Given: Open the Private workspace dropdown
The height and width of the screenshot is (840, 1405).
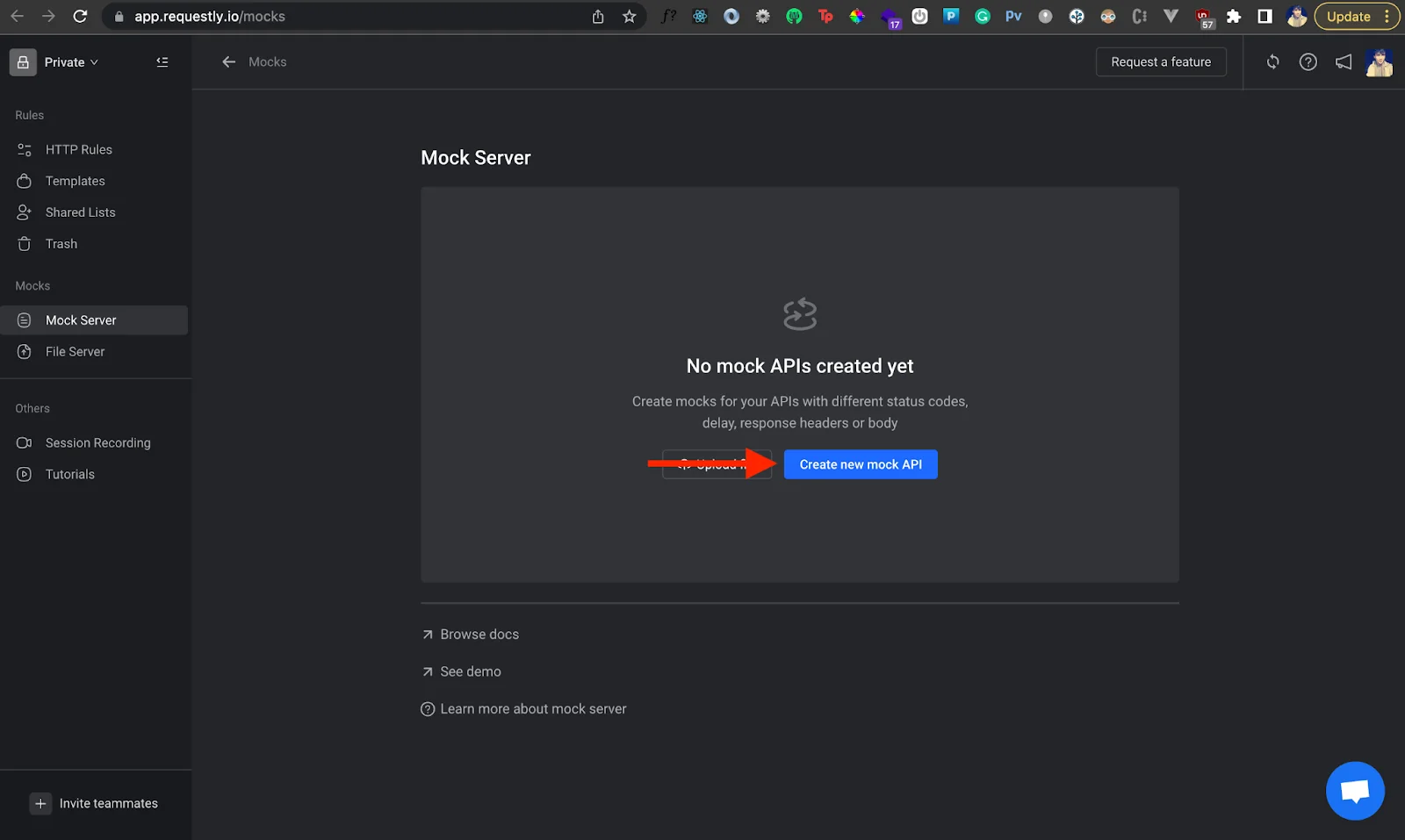Looking at the screenshot, I should pos(70,62).
